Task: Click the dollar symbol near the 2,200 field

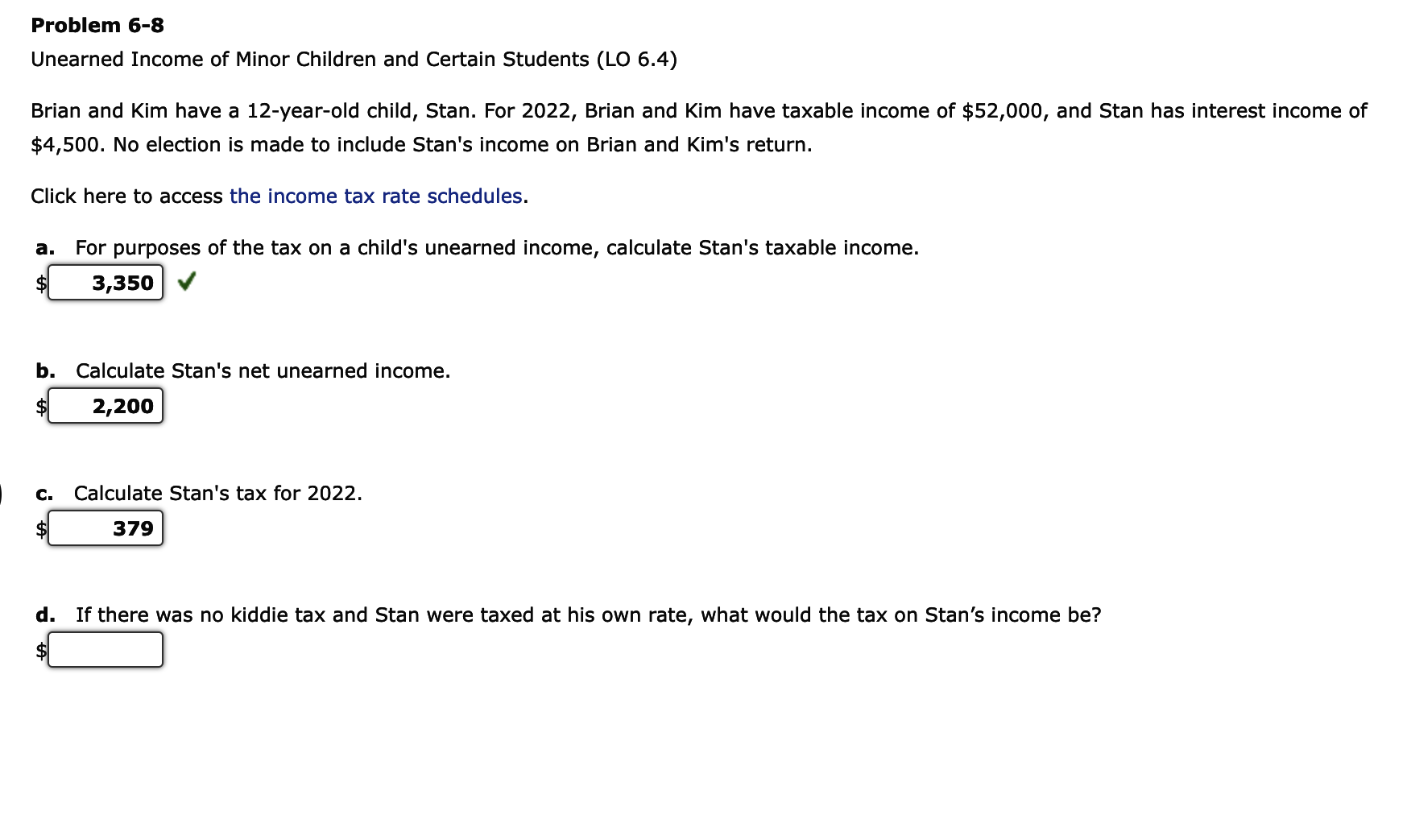Action: pyautogui.click(x=40, y=409)
